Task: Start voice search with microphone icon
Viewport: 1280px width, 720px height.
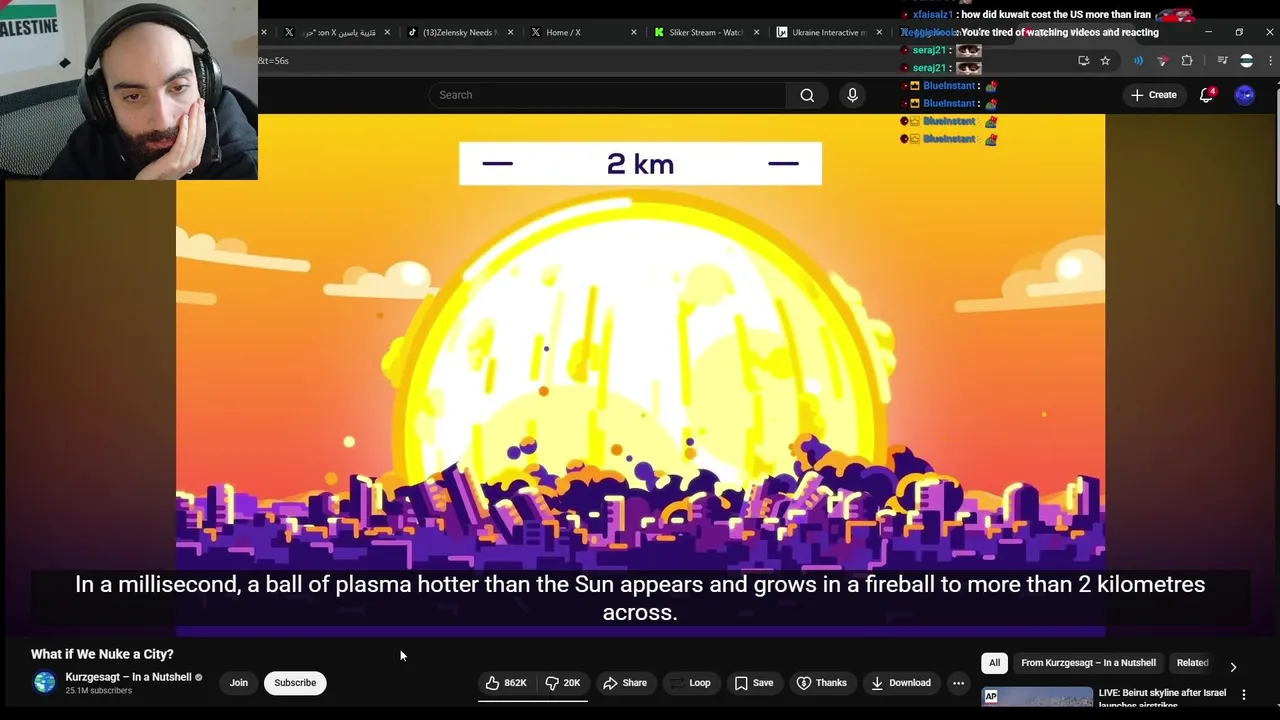Action: (852, 95)
